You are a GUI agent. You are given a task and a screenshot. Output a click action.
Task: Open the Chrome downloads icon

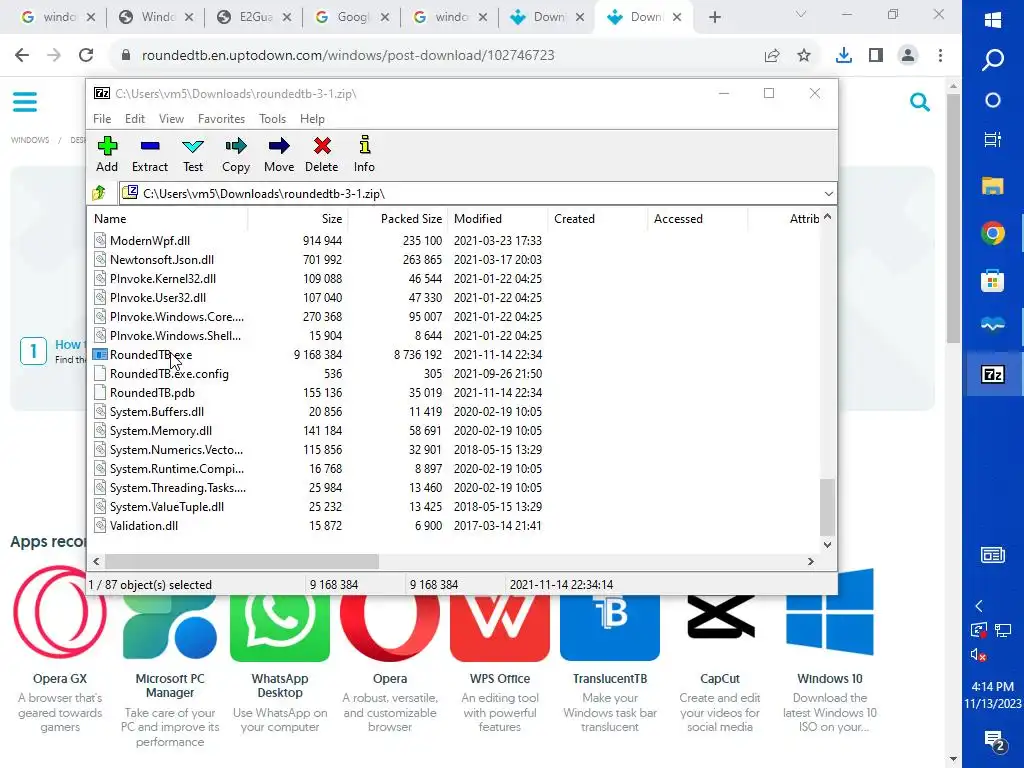click(x=844, y=56)
